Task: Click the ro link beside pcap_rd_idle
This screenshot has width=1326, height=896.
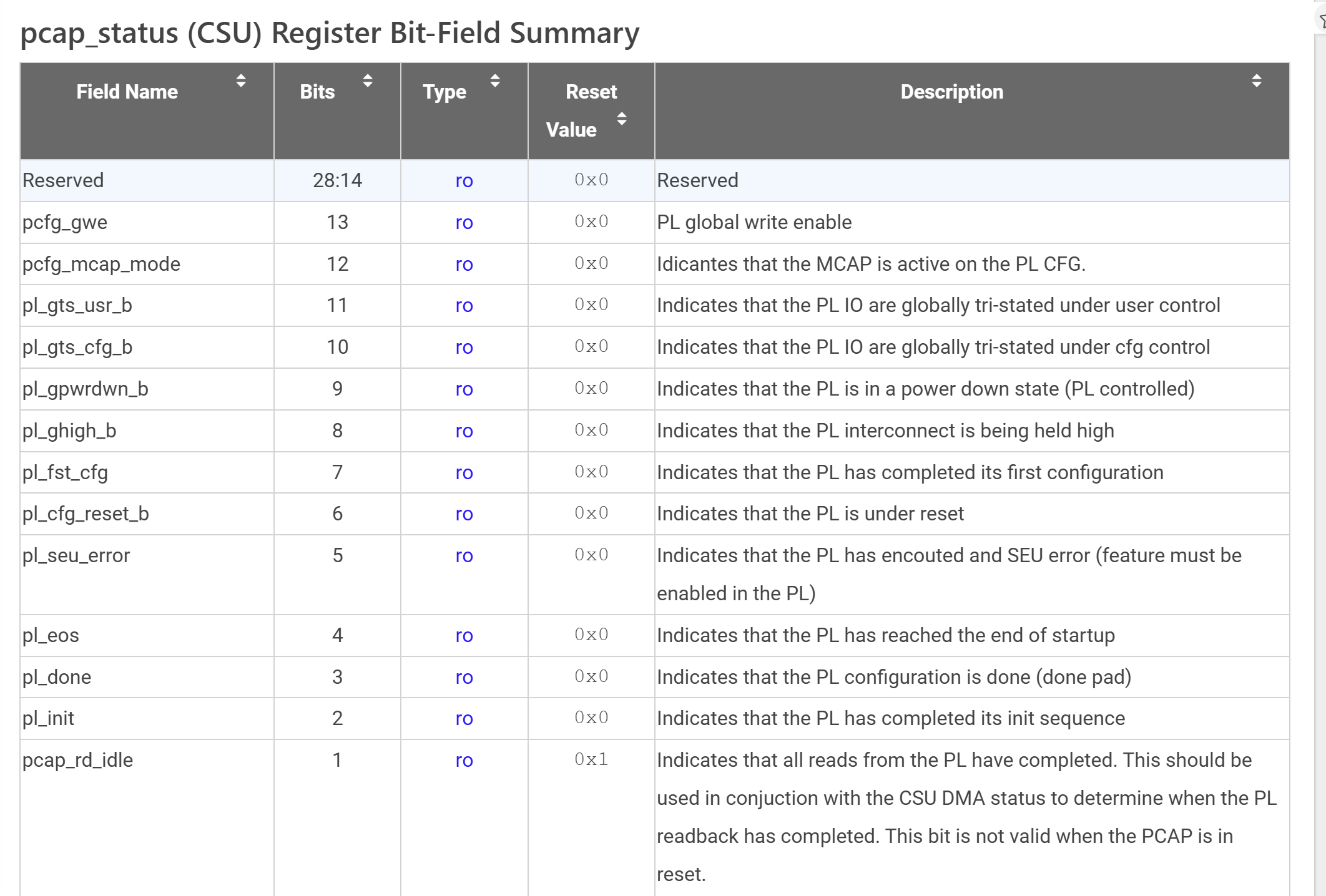Action: click(463, 760)
